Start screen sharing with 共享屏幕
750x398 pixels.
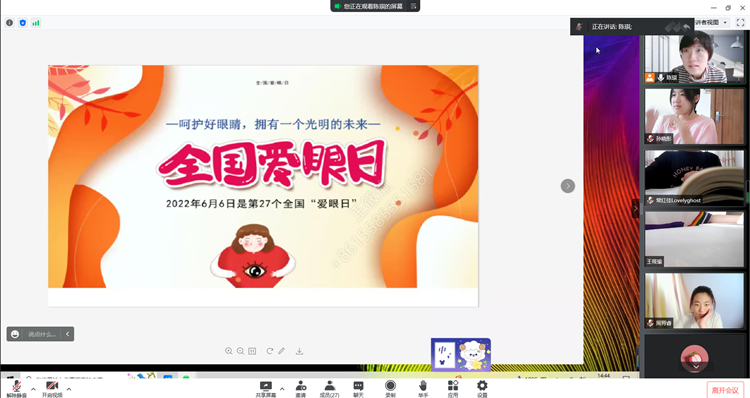(x=265, y=389)
